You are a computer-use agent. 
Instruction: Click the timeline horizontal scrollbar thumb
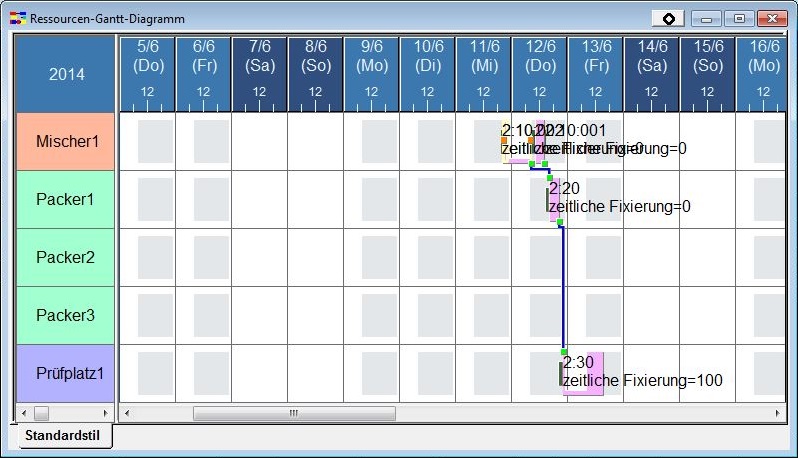pos(294,413)
